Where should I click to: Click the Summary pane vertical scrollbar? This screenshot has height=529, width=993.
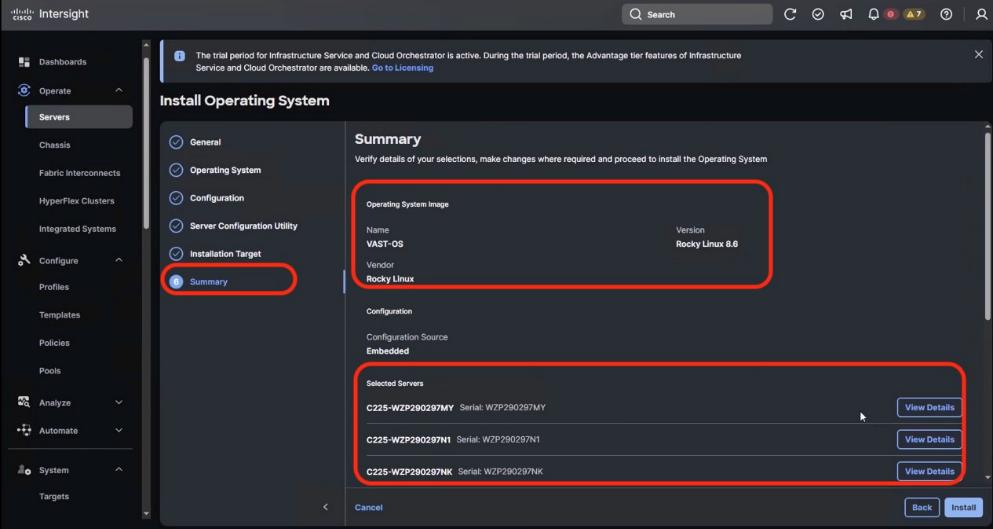pos(988,225)
